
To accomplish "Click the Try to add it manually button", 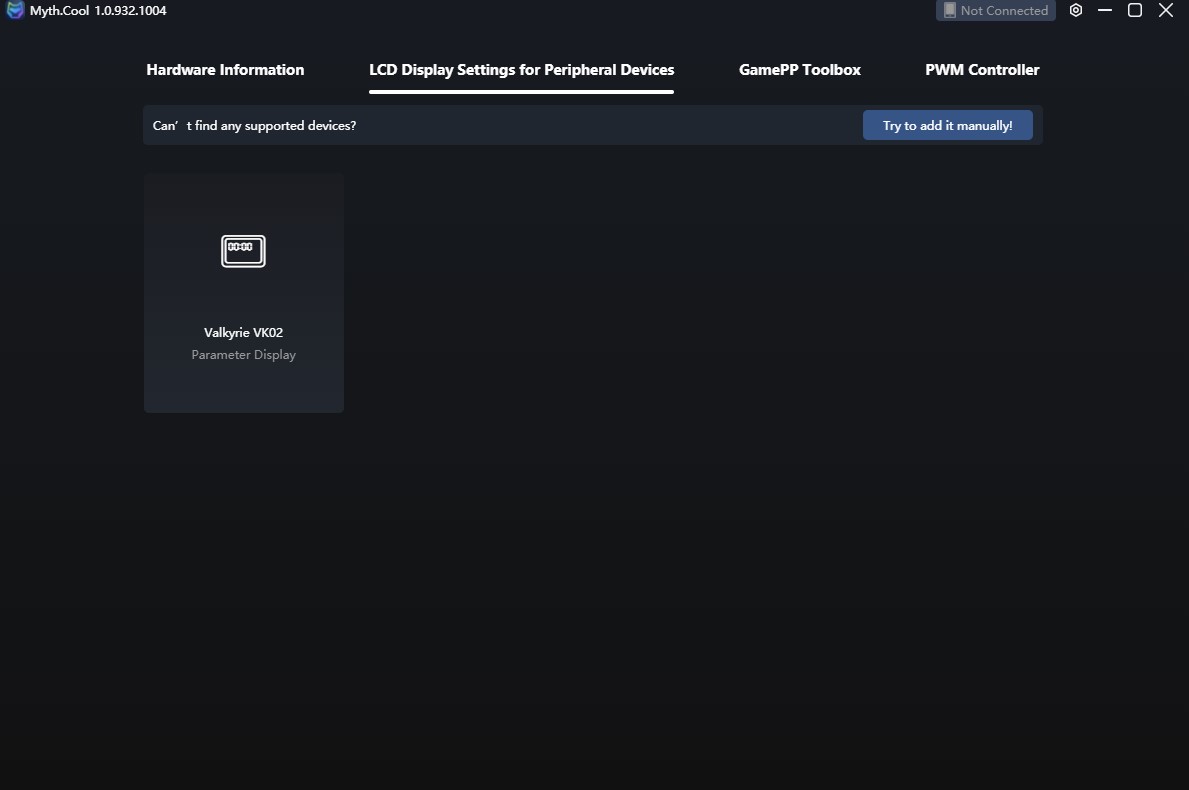I will tap(947, 125).
